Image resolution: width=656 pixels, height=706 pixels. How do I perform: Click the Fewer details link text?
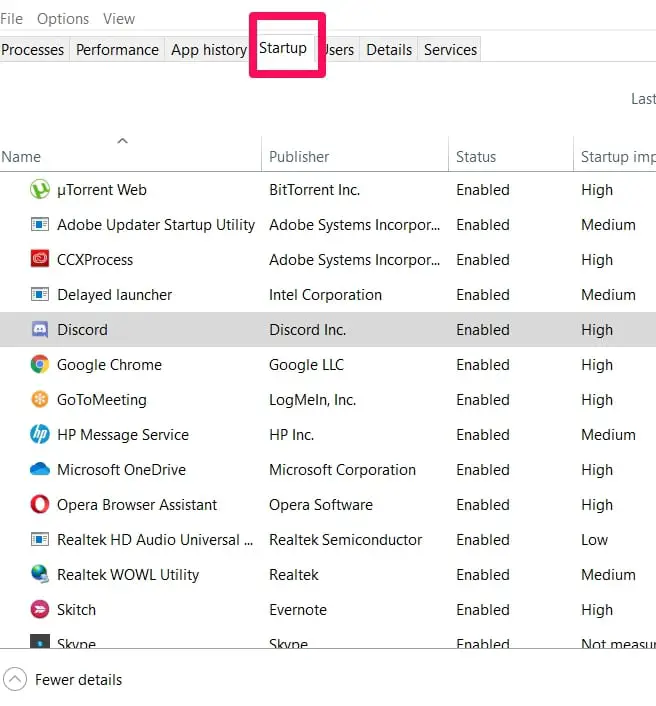tap(78, 679)
